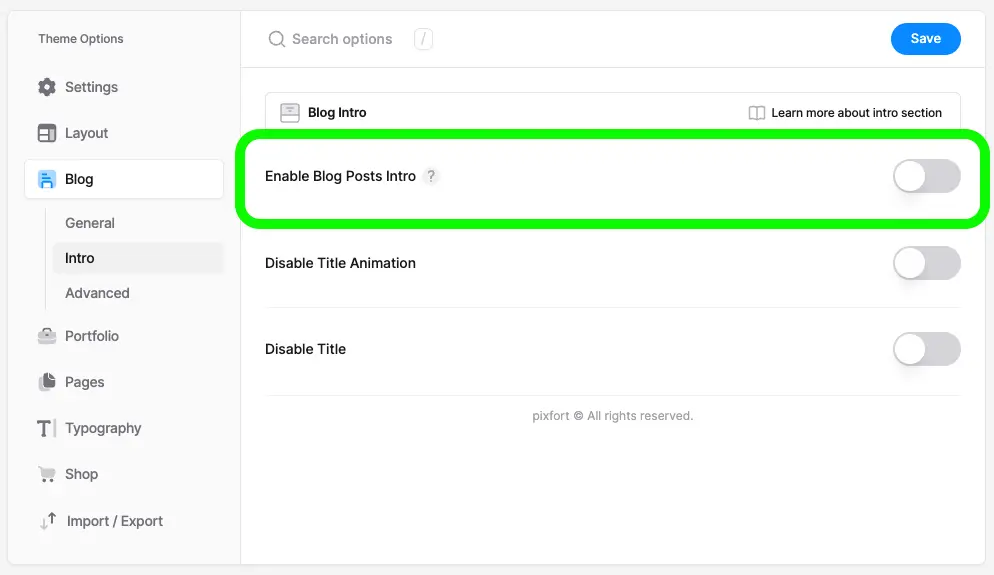Select the Portfolio briefcase icon
This screenshot has height=575, width=994.
click(47, 336)
